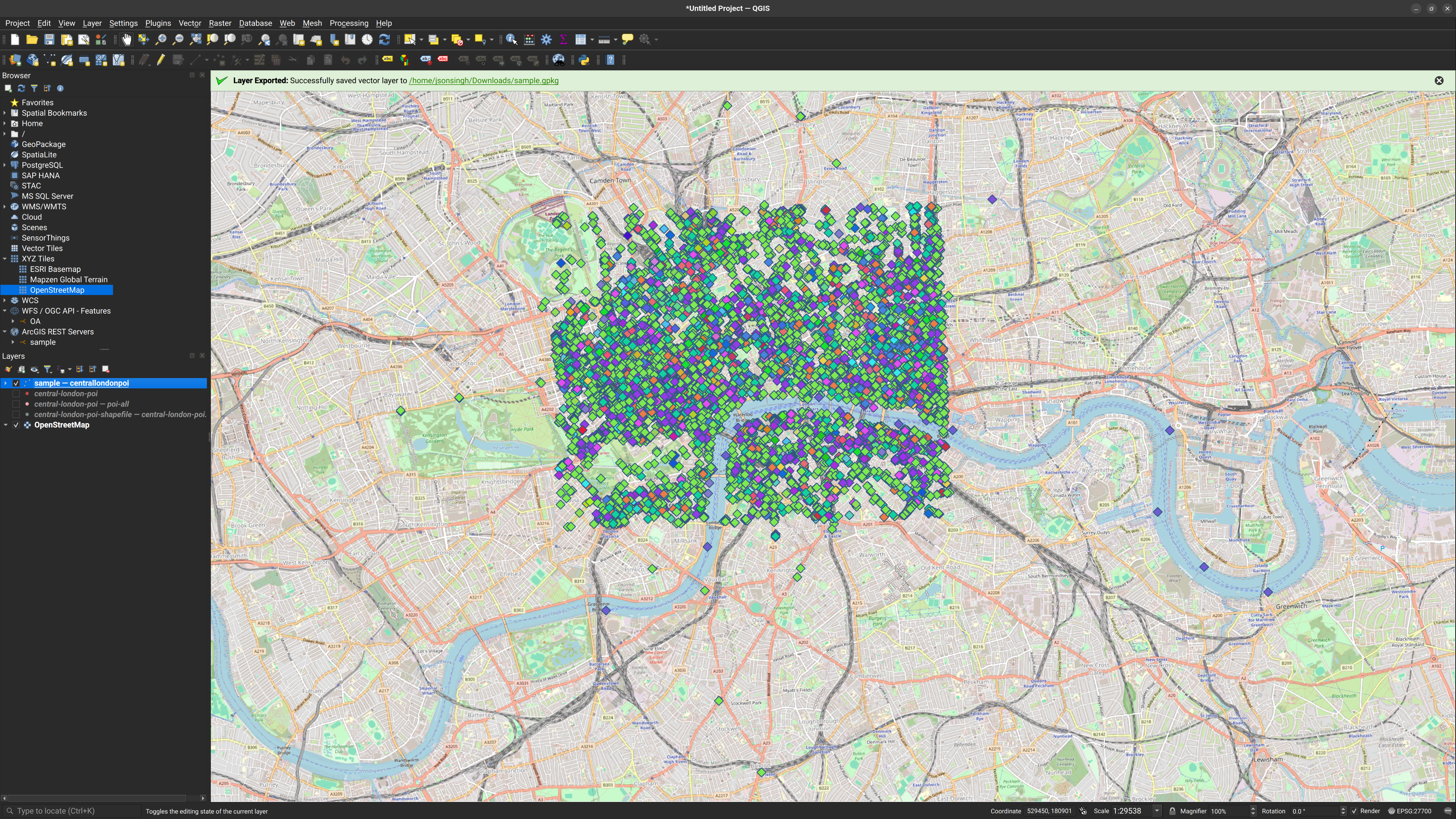Collapse the OpenStreetMap layer entry

coord(6,425)
